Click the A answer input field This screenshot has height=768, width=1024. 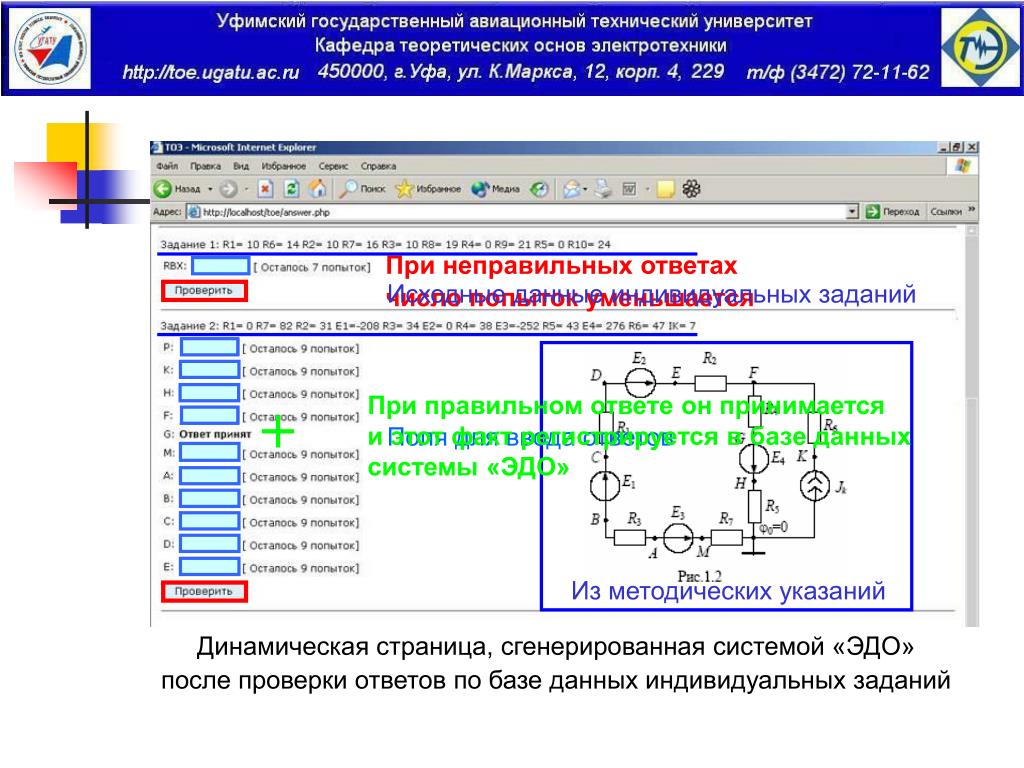pyautogui.click(x=210, y=476)
